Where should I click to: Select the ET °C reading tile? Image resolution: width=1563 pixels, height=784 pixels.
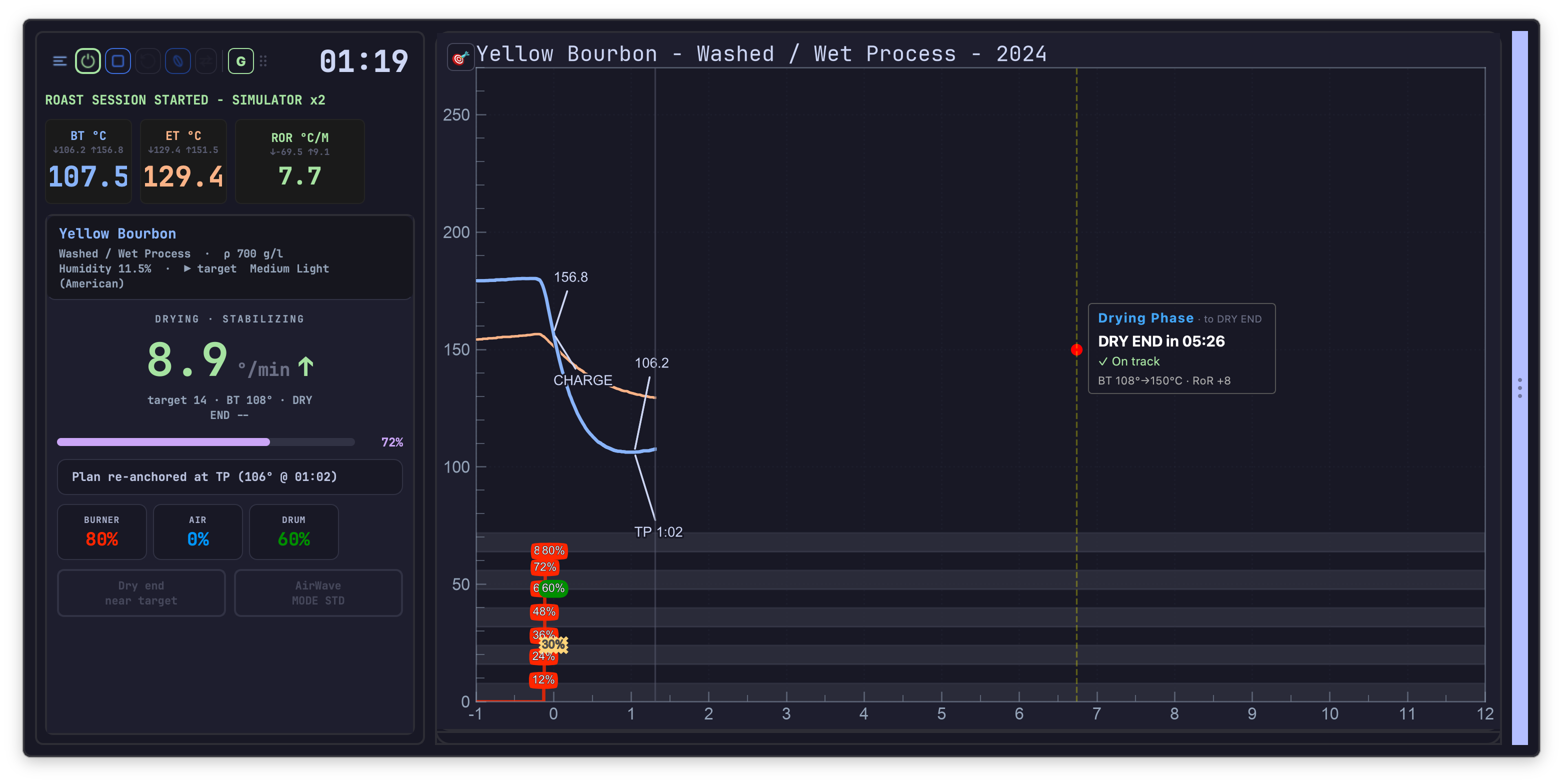pyautogui.click(x=183, y=161)
